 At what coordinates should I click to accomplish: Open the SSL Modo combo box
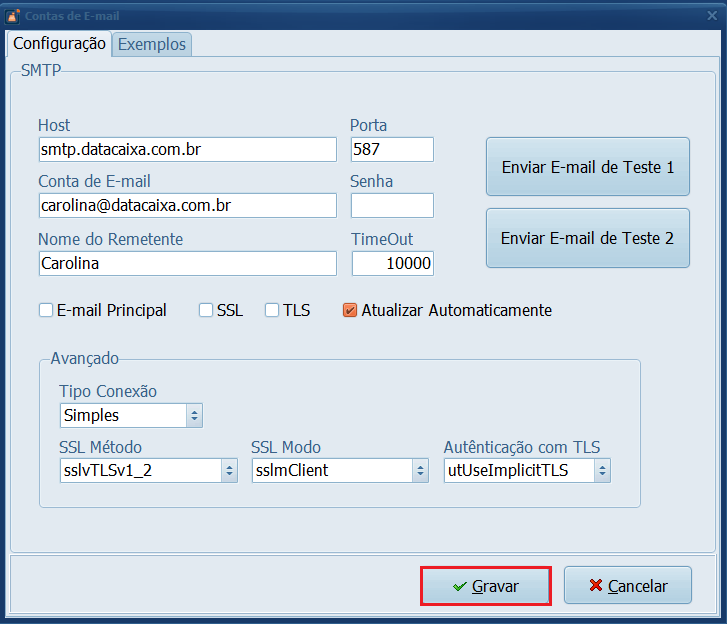pyautogui.click(x=421, y=471)
